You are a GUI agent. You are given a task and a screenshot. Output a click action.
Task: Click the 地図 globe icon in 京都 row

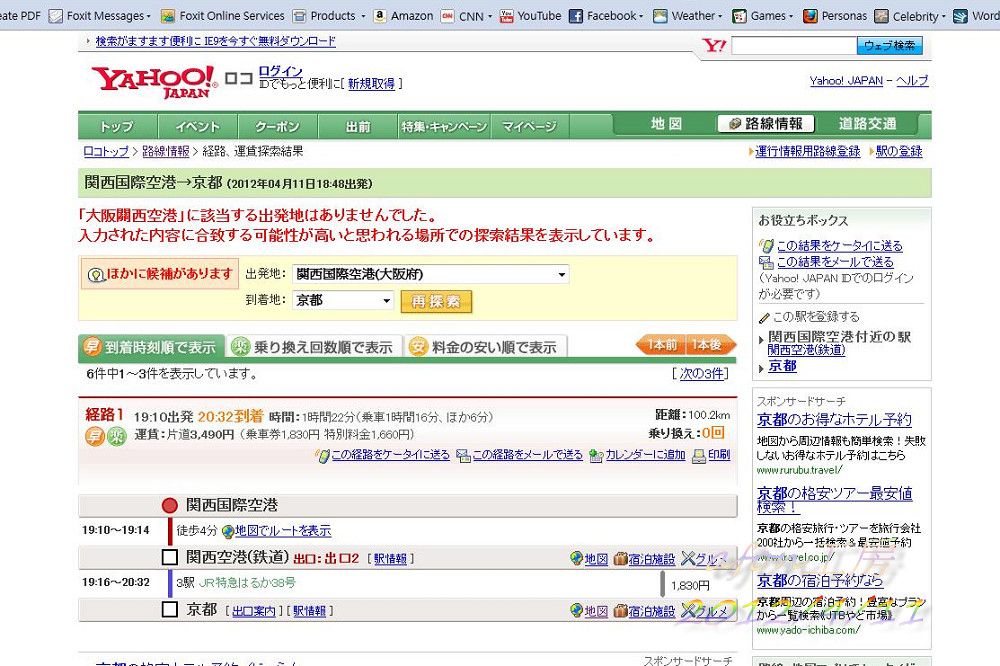(576, 611)
